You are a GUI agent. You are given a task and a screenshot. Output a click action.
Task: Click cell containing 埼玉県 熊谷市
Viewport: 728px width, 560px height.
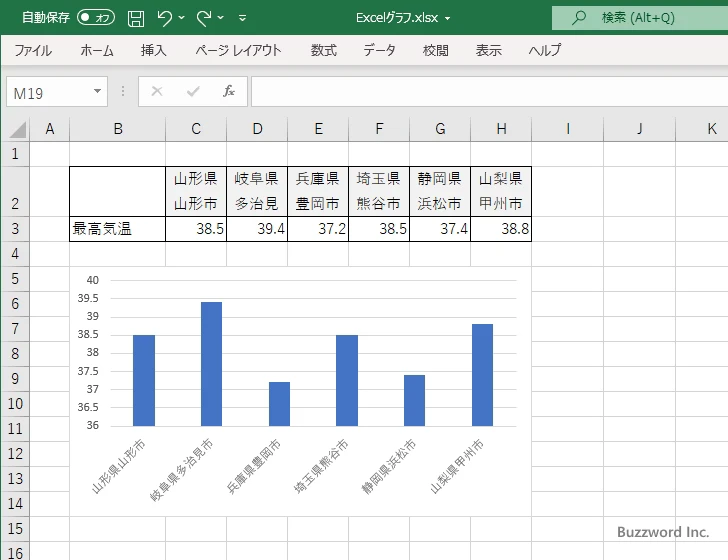point(379,191)
